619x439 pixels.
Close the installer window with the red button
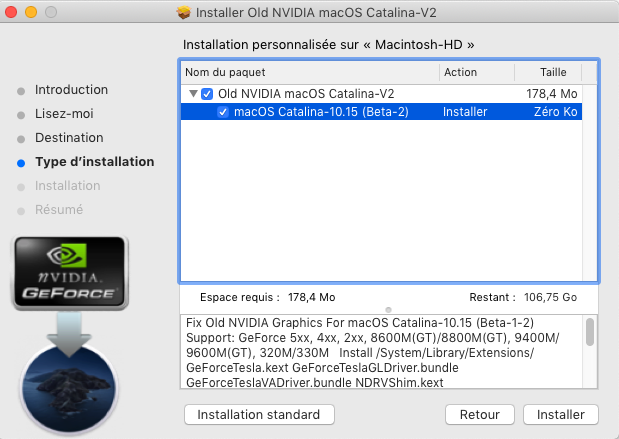point(11,12)
